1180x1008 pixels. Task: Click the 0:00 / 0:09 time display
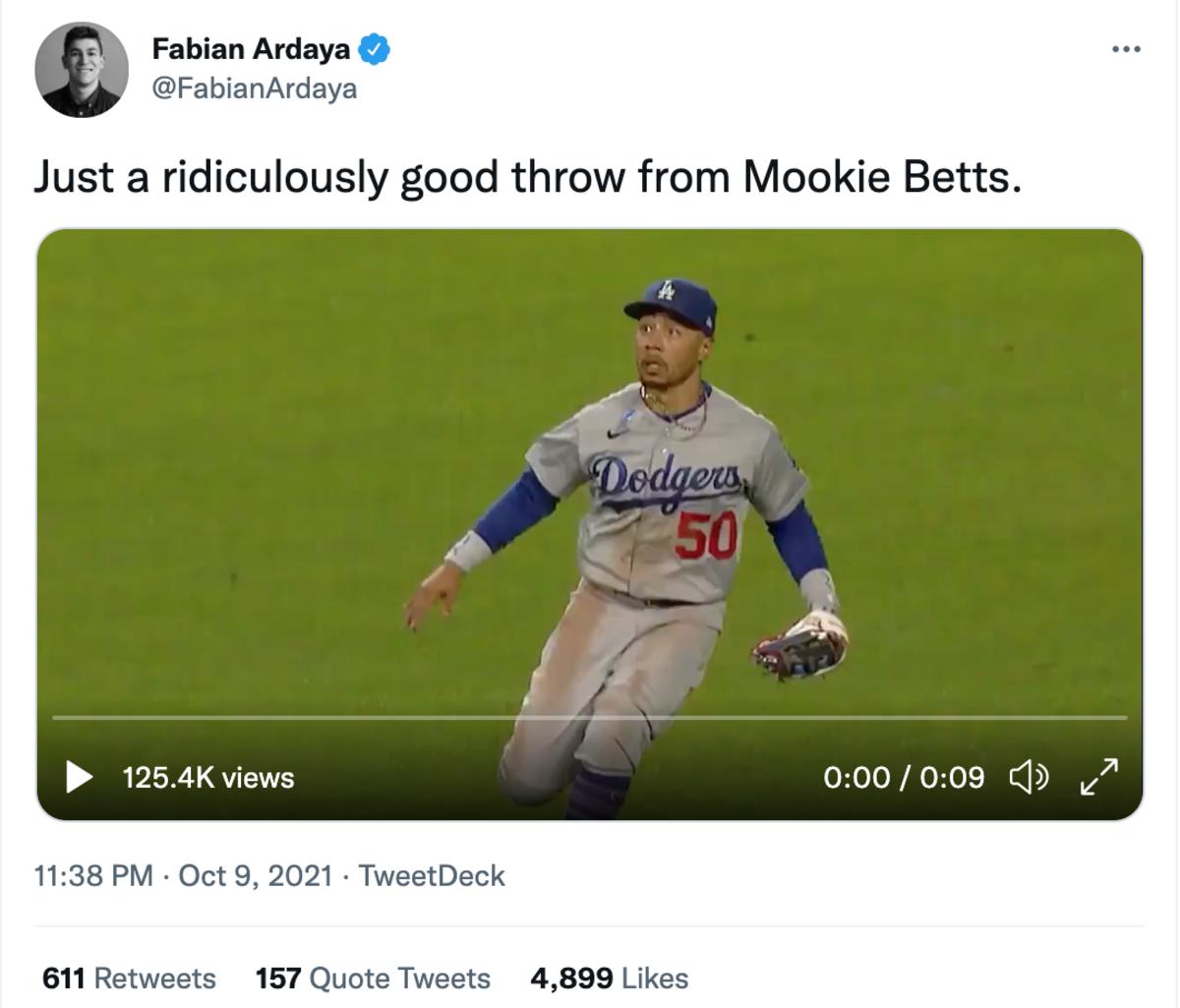click(x=903, y=778)
